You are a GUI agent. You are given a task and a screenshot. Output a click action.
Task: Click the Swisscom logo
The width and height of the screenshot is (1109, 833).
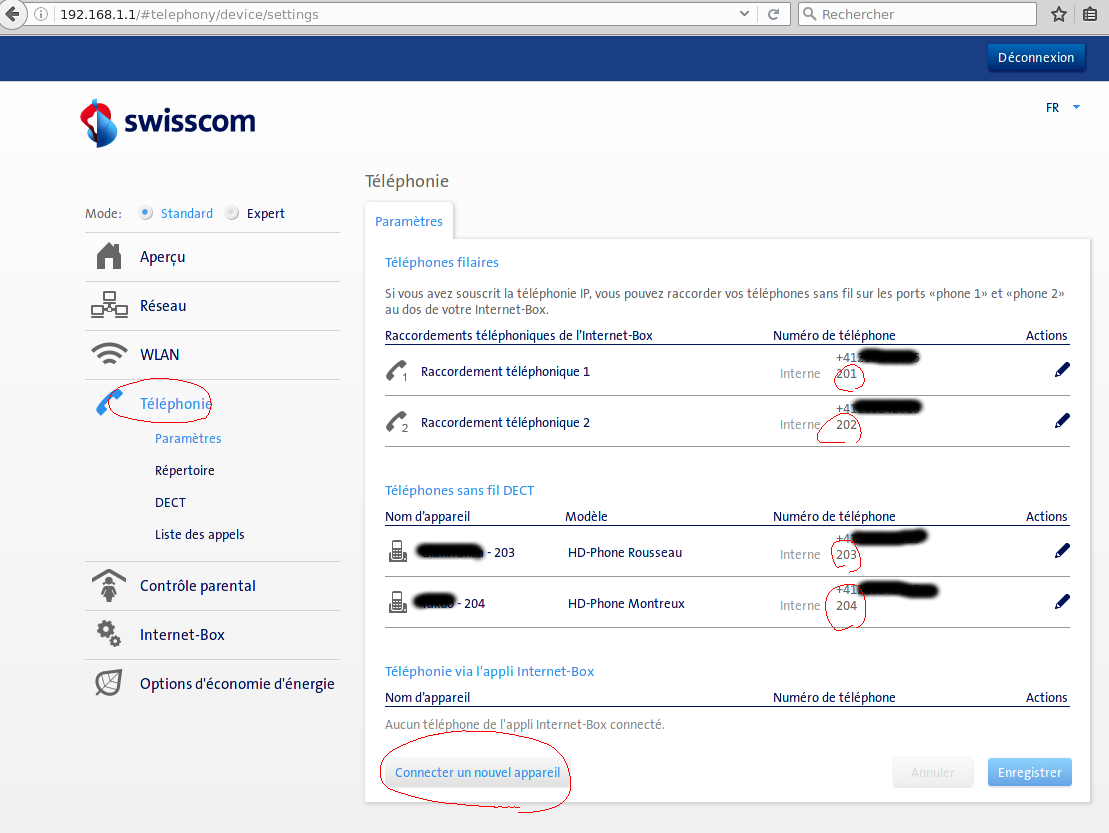point(167,121)
